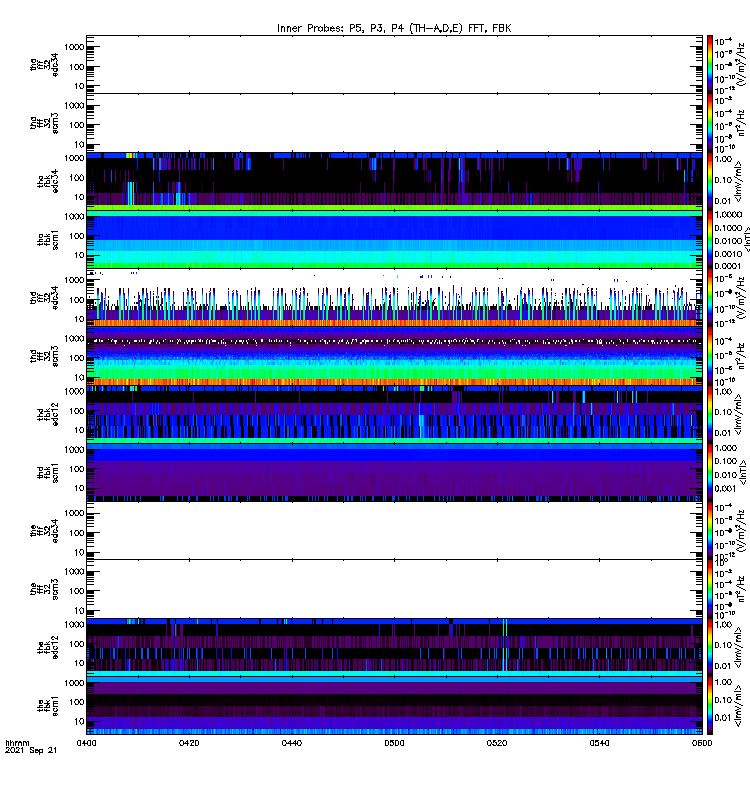This screenshot has width=750, height=800.
Task: Select the the fbk scm1 panel label
Action: tap(48, 706)
